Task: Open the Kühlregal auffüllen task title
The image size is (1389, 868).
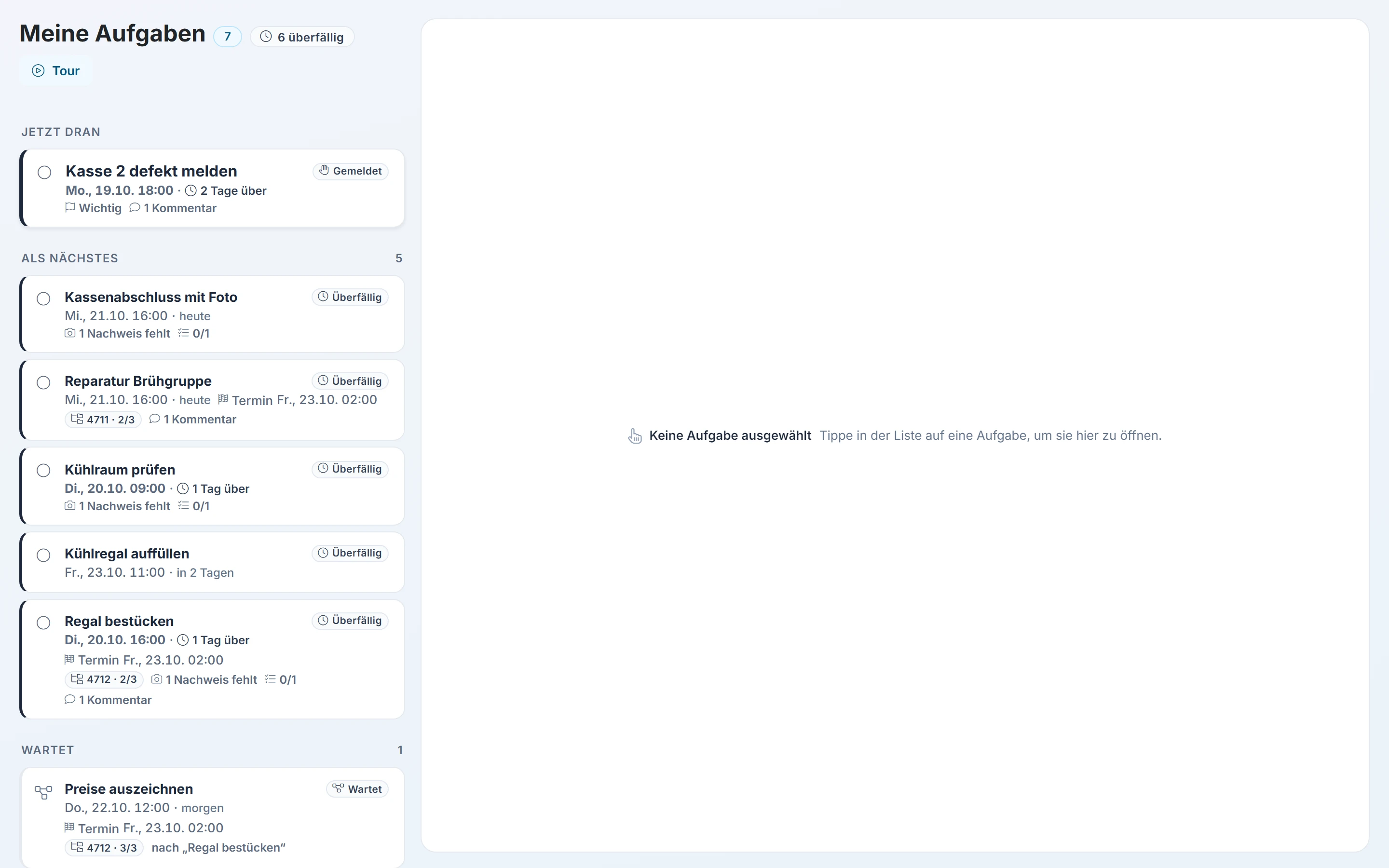Action: tap(127, 554)
